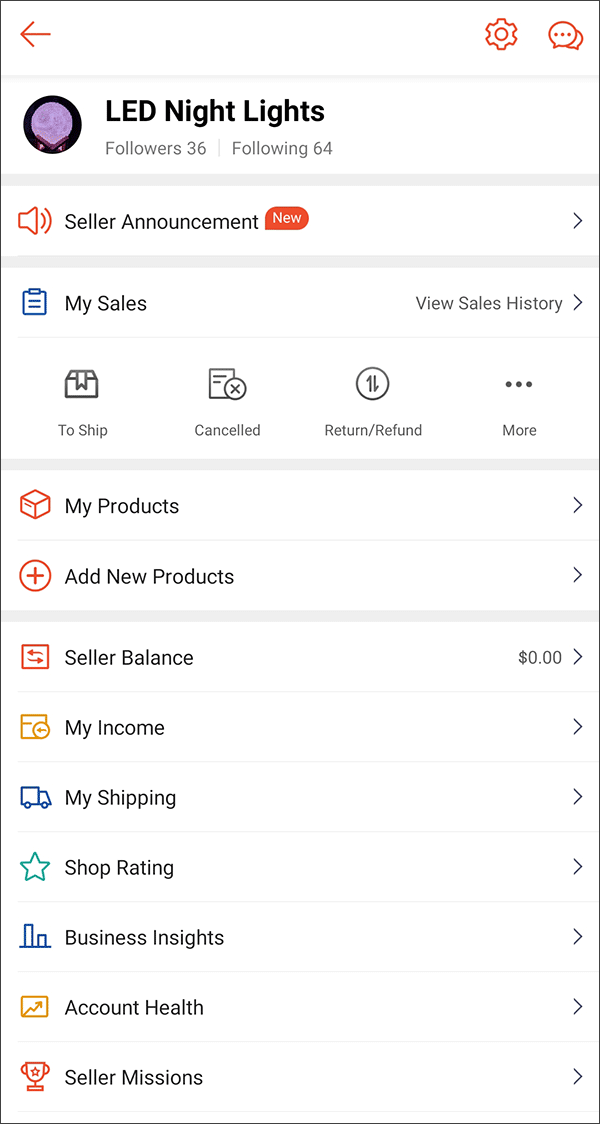Click the Return/Refund icon

[372, 384]
